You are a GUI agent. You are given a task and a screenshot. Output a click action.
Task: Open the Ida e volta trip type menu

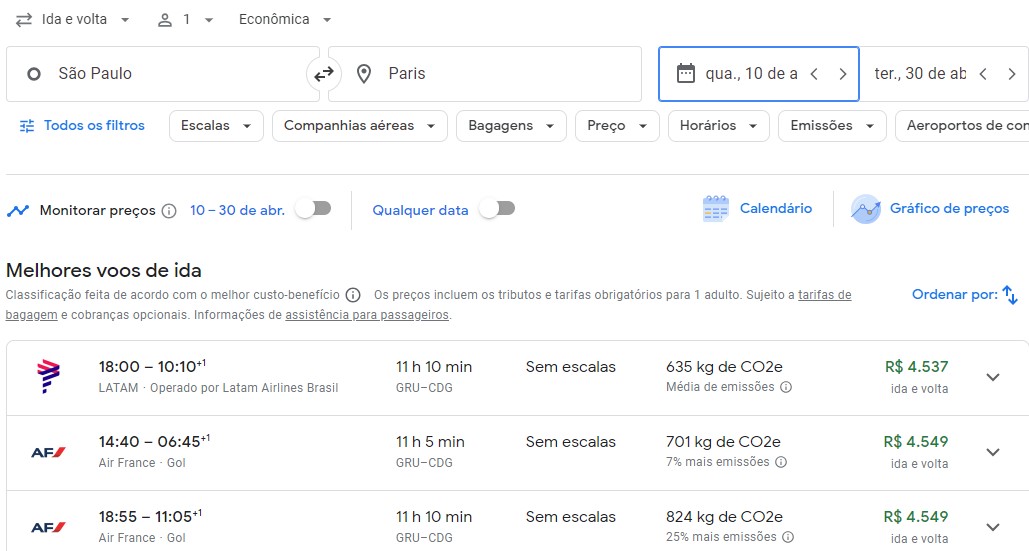(x=73, y=20)
